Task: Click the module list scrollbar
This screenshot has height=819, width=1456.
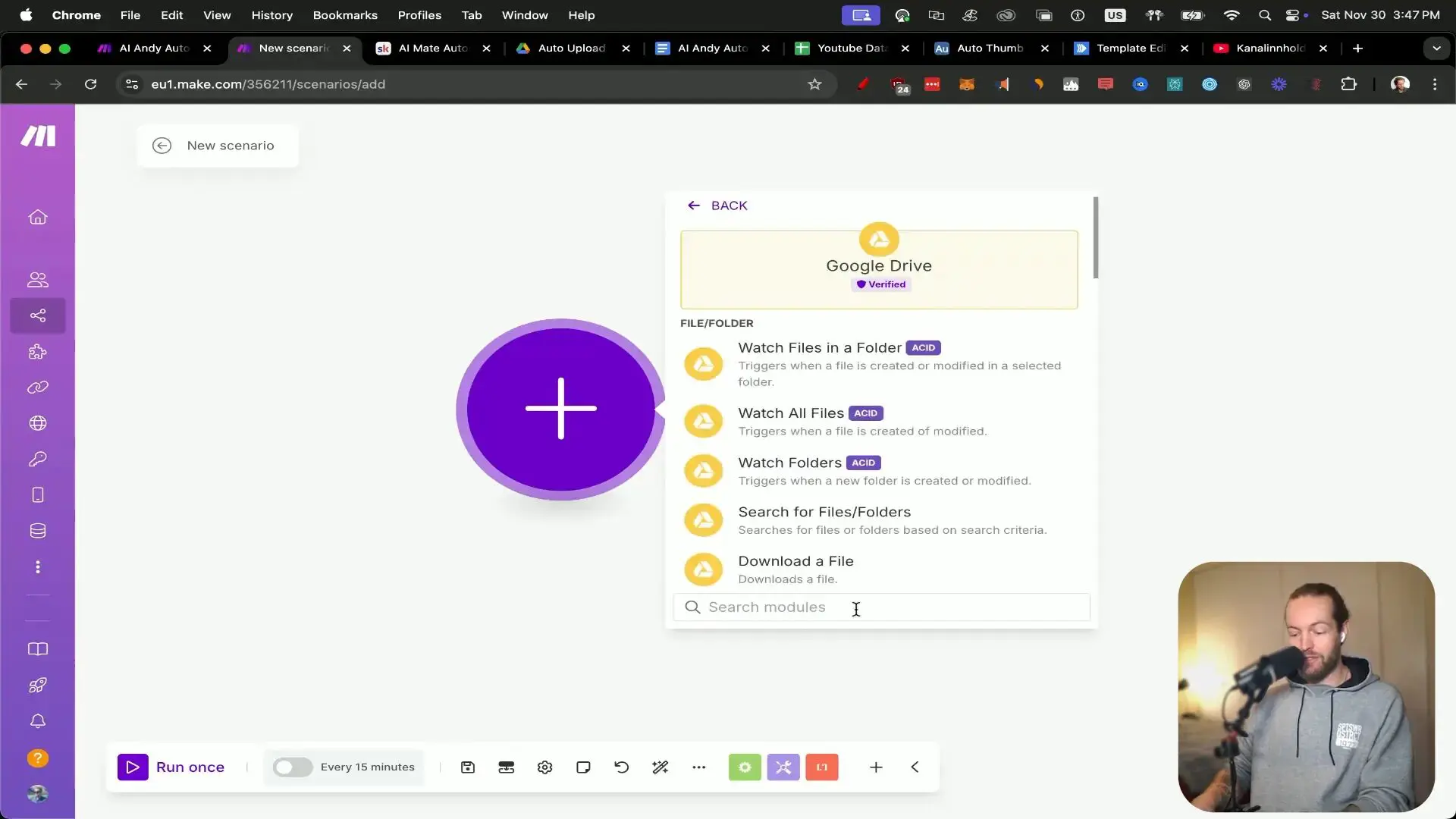Action: [x=1096, y=237]
